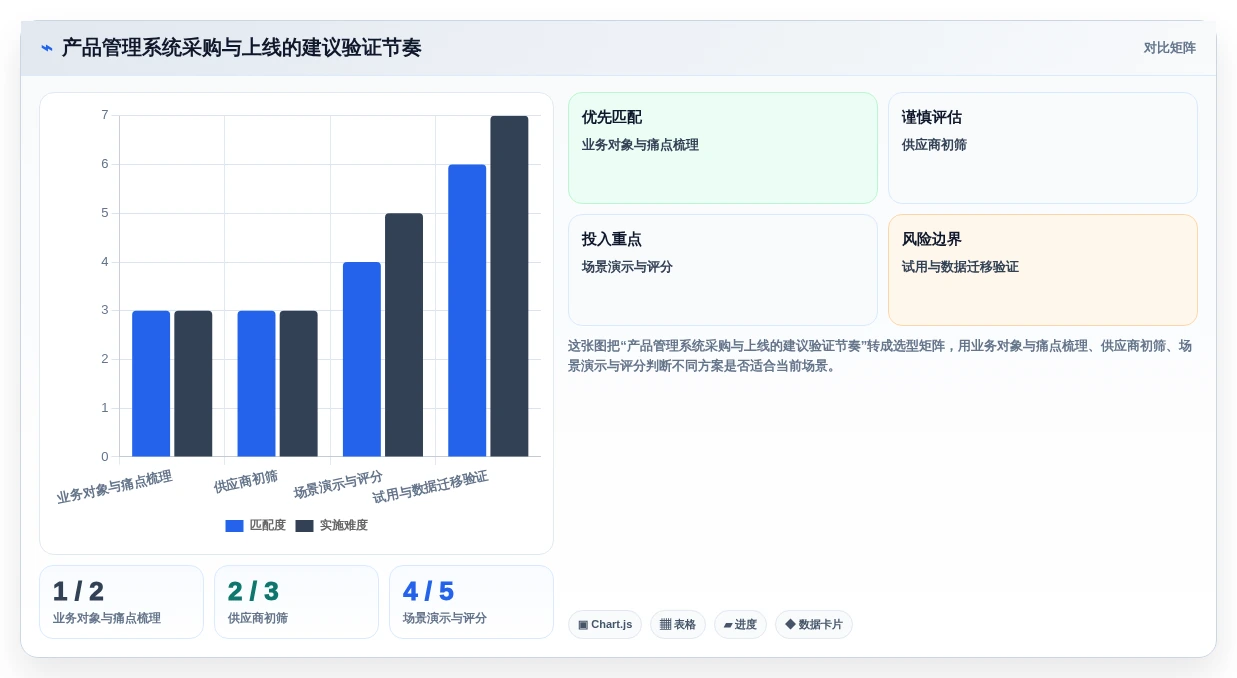Select the Chart.js tag chip

(605, 625)
